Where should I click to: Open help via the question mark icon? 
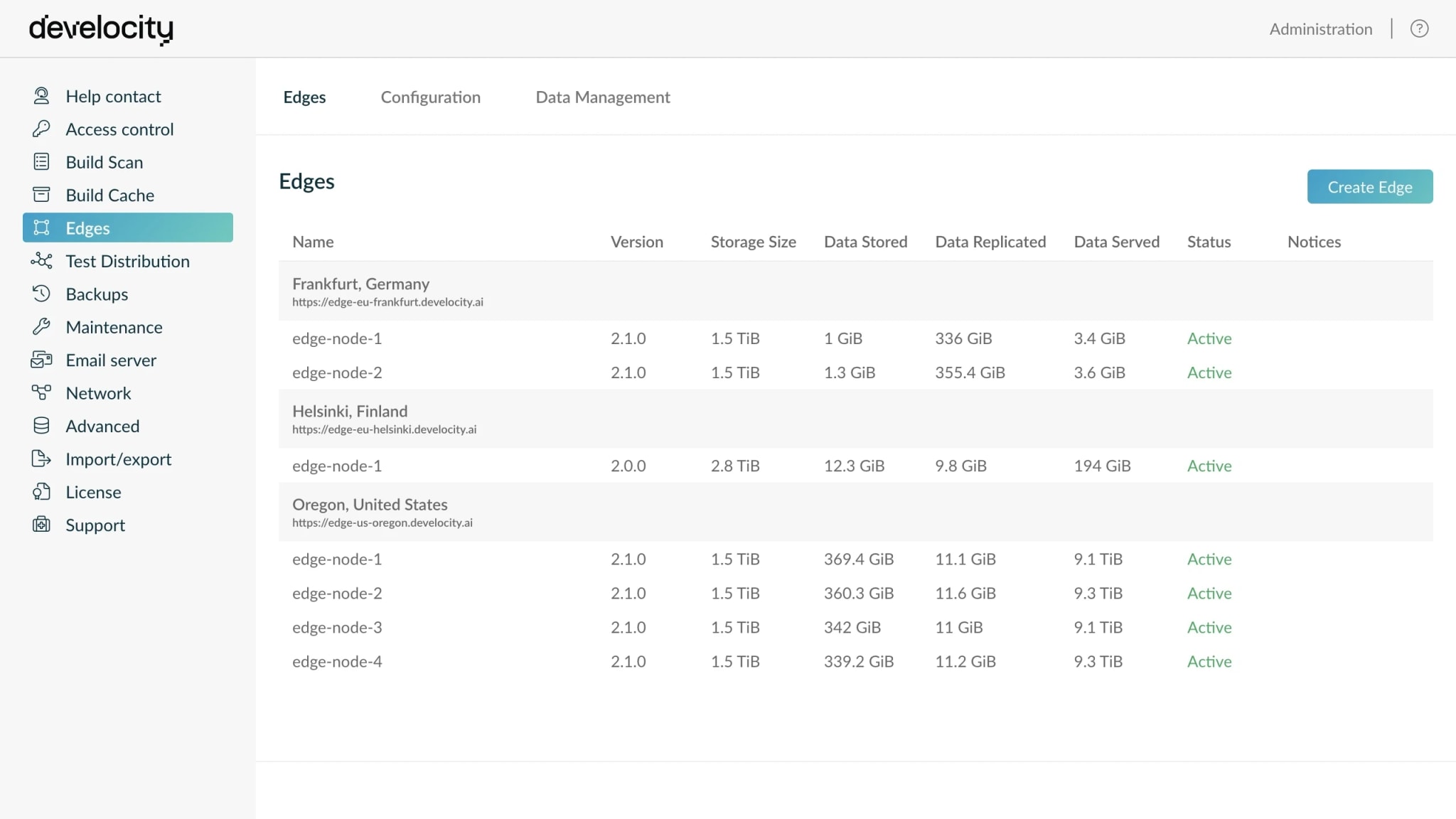click(x=1419, y=28)
